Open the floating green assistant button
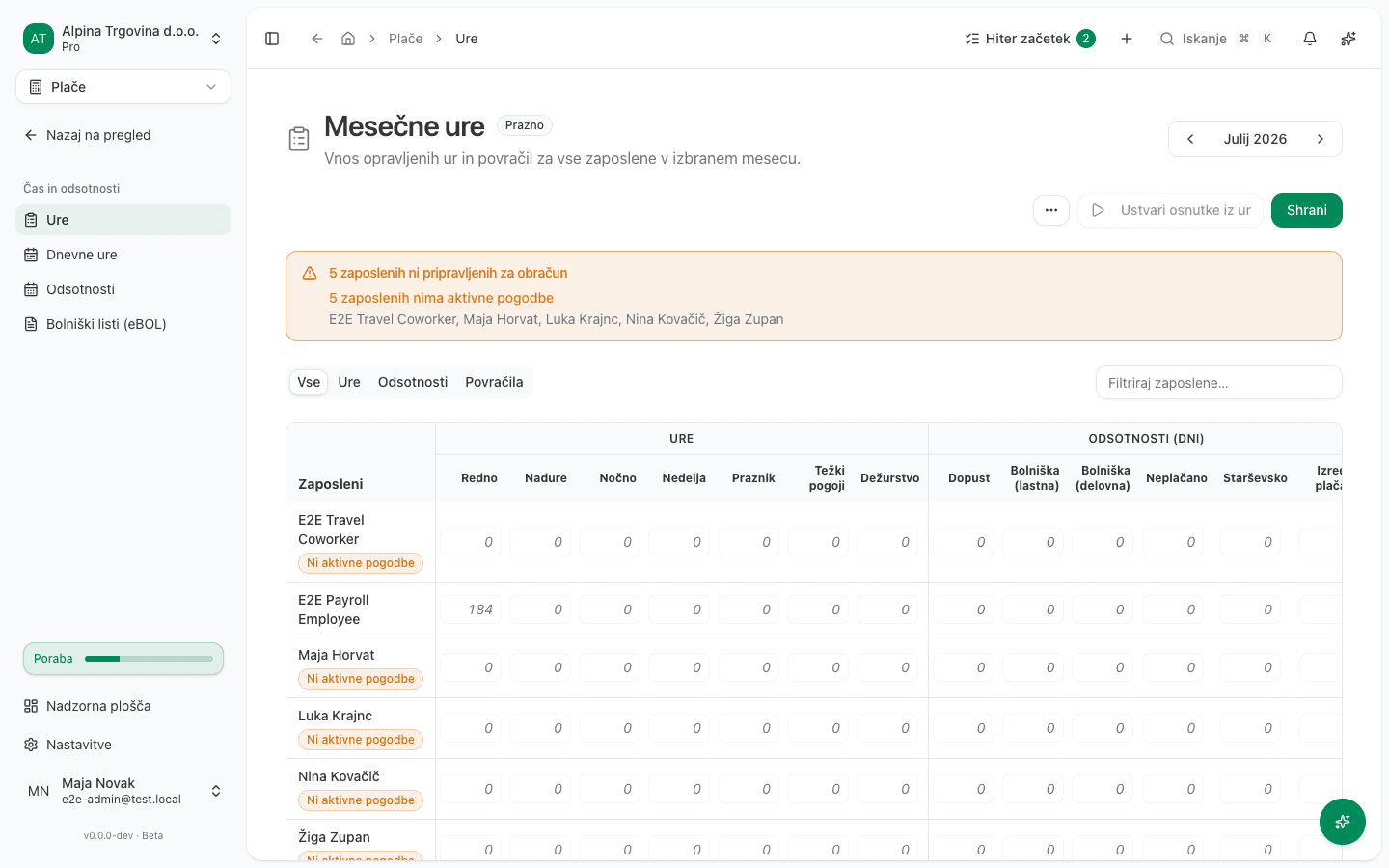 pos(1343,822)
